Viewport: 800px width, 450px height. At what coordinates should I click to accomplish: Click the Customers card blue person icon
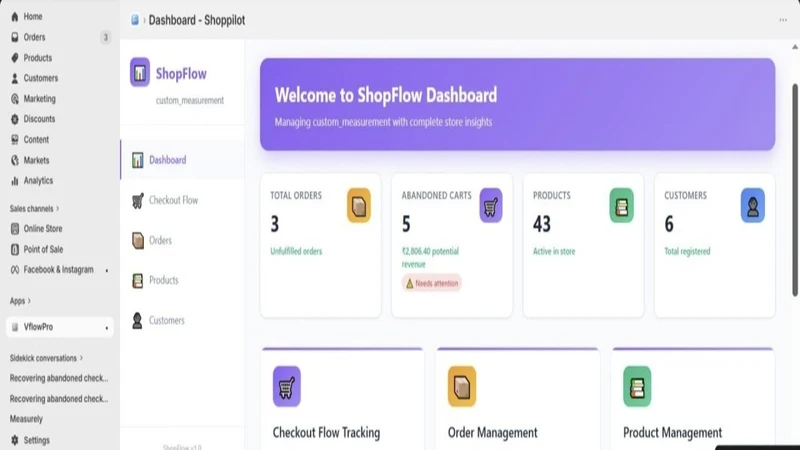click(x=753, y=206)
